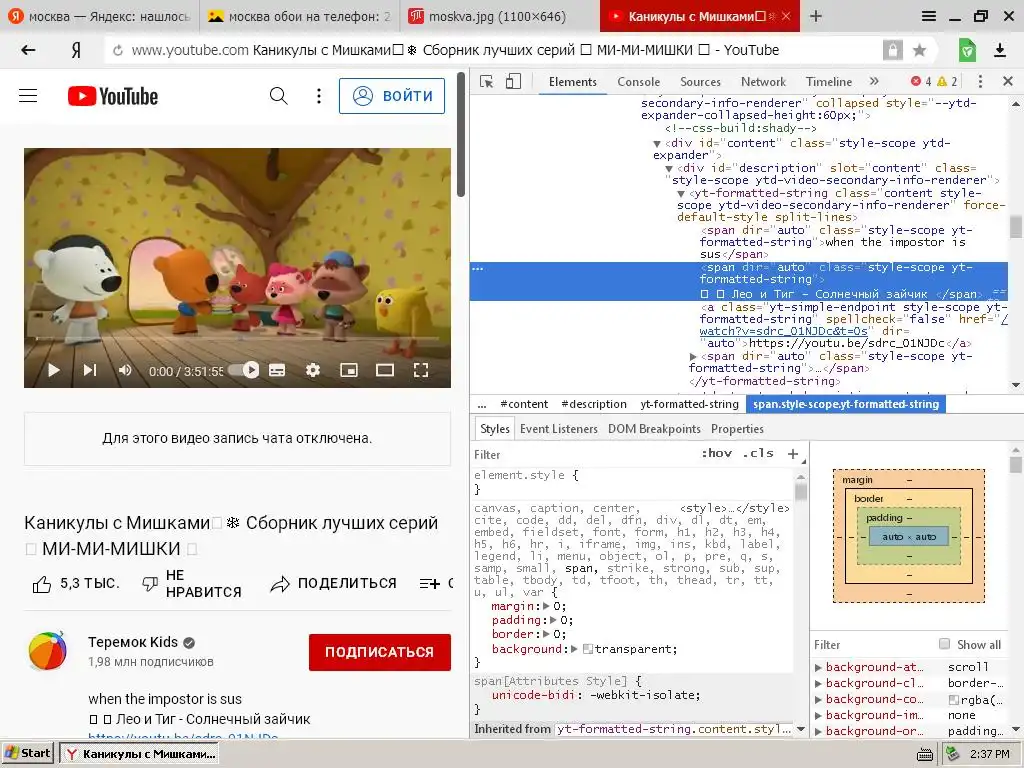Collapse the yt-formatted-string node
Viewport: 1024px width, 768px height.
681,194
